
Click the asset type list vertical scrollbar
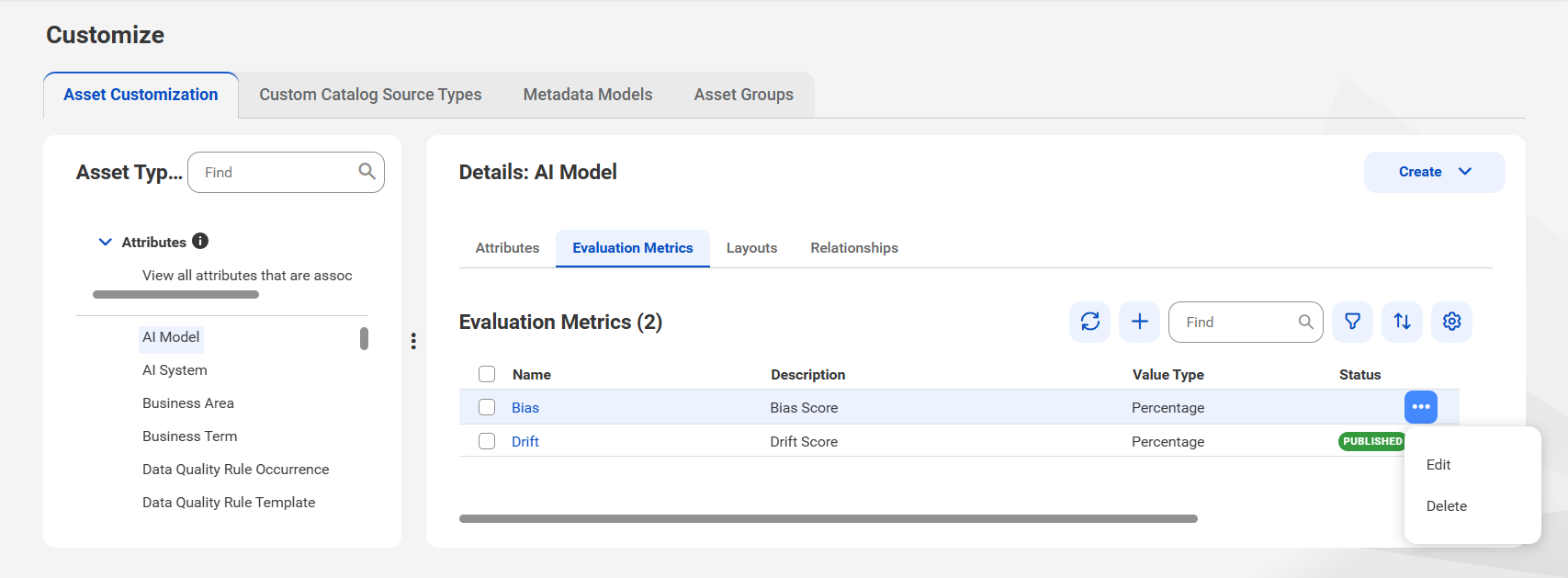[x=364, y=339]
